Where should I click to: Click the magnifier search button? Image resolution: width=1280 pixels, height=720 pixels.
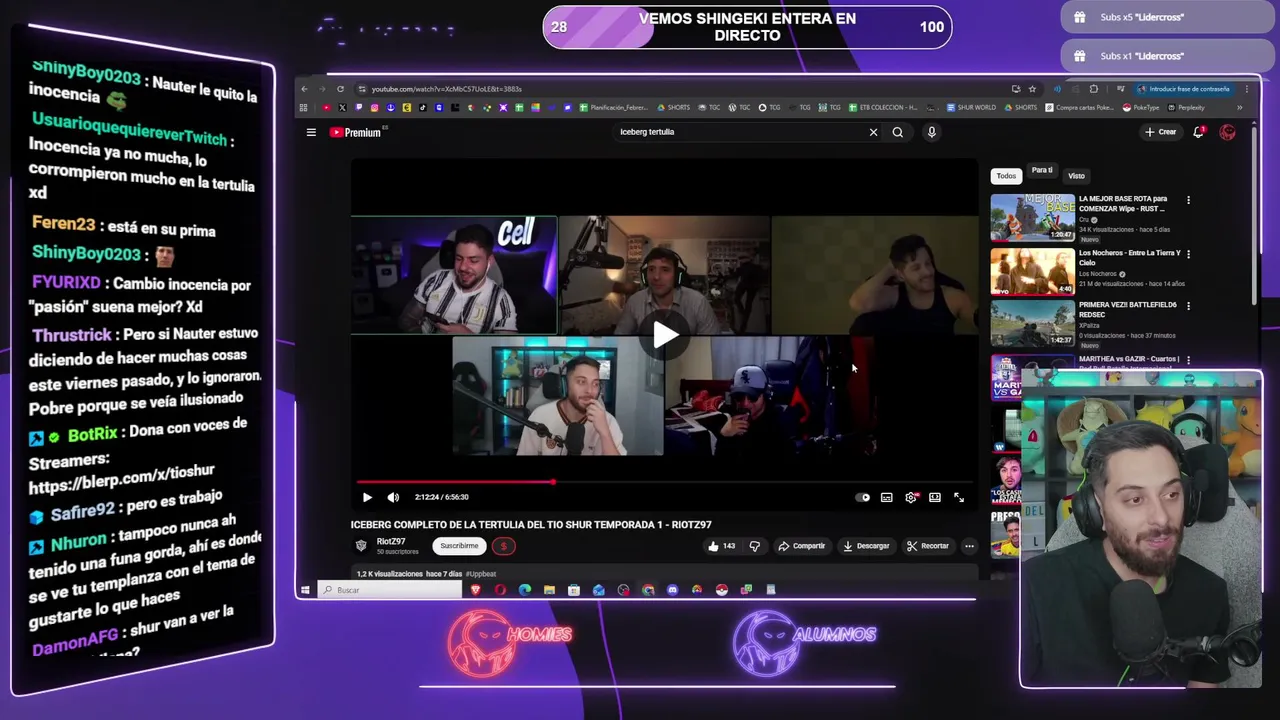(898, 132)
